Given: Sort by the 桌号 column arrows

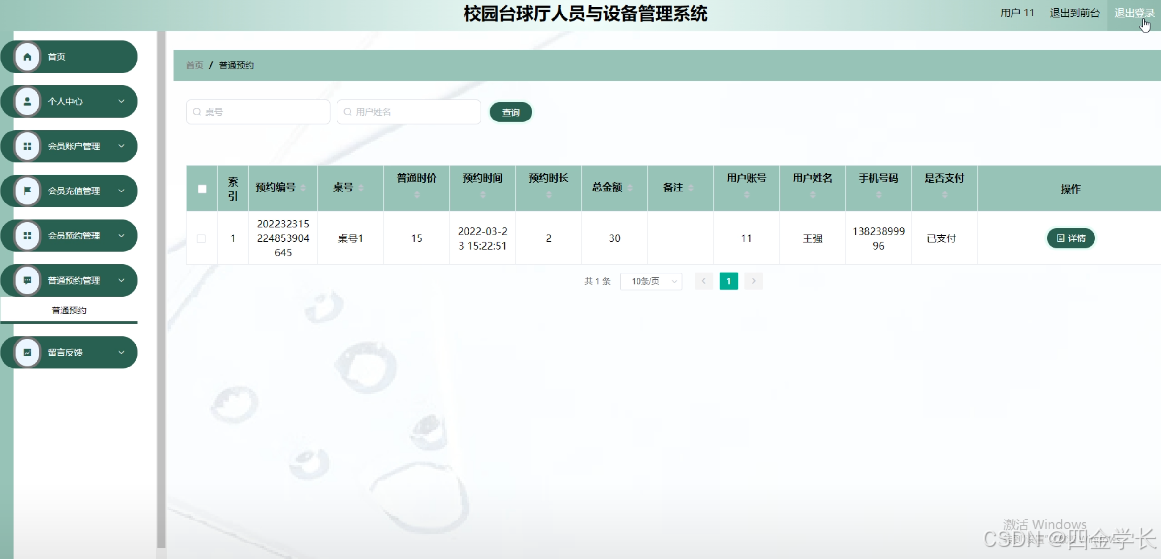Looking at the screenshot, I should (361, 188).
